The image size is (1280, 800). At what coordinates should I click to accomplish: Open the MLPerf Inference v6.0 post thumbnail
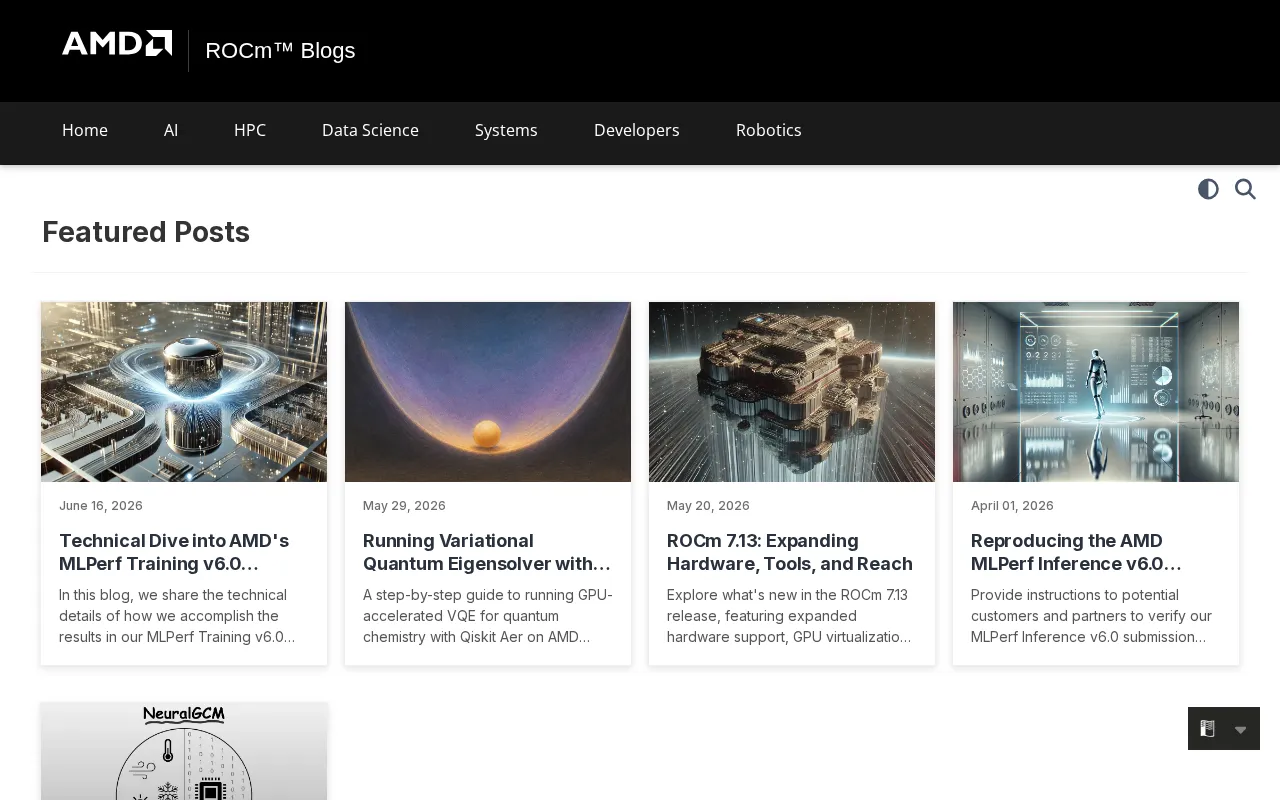click(1096, 392)
